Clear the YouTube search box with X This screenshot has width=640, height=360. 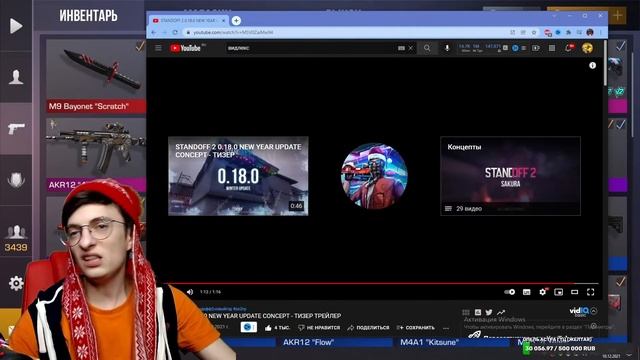pos(411,48)
